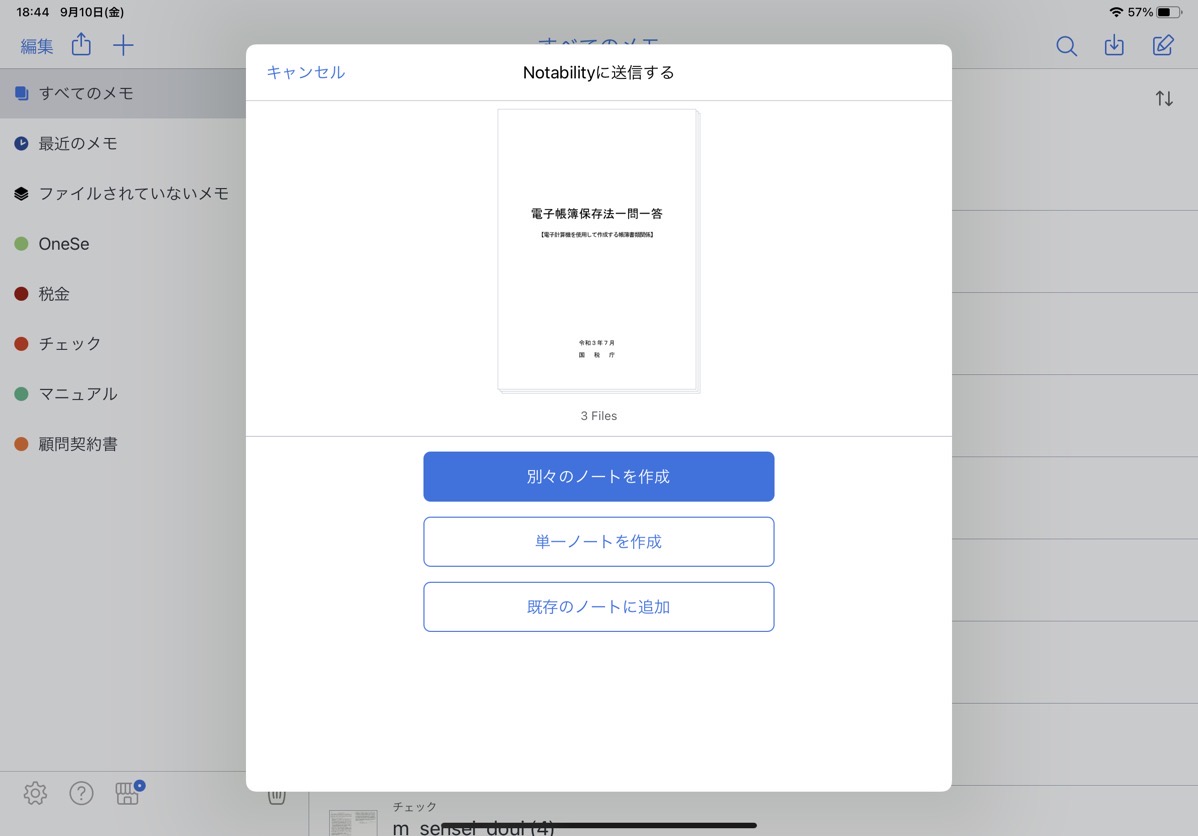
Task: Tap the sort arrows icon
Action: (1164, 99)
